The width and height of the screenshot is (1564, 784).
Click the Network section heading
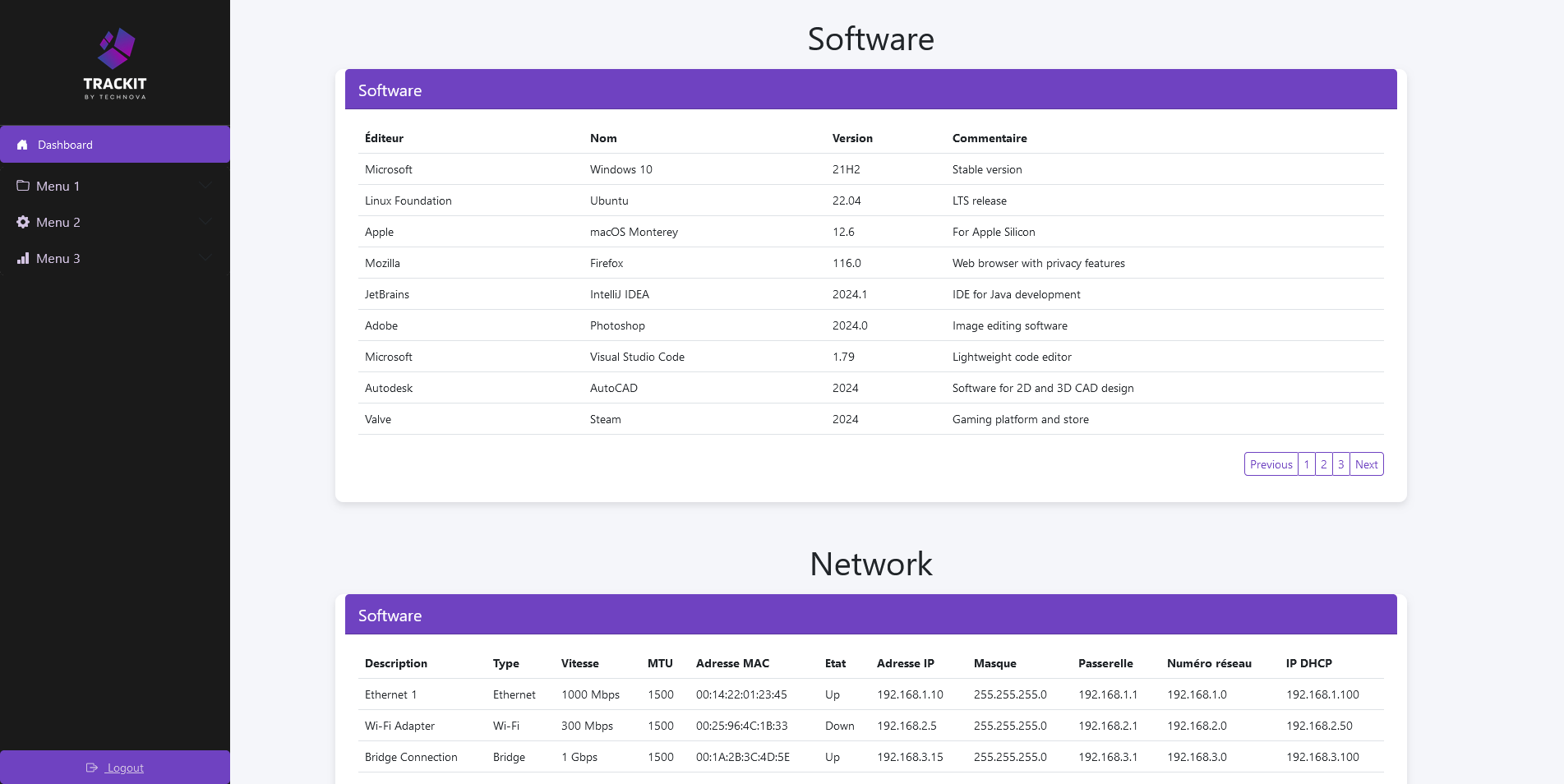pyautogui.click(x=871, y=564)
